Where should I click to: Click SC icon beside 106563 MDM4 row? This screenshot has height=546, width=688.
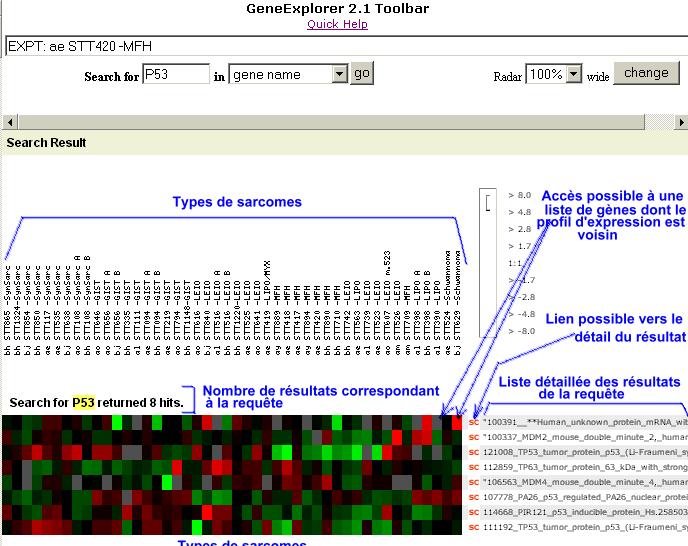coord(473,482)
